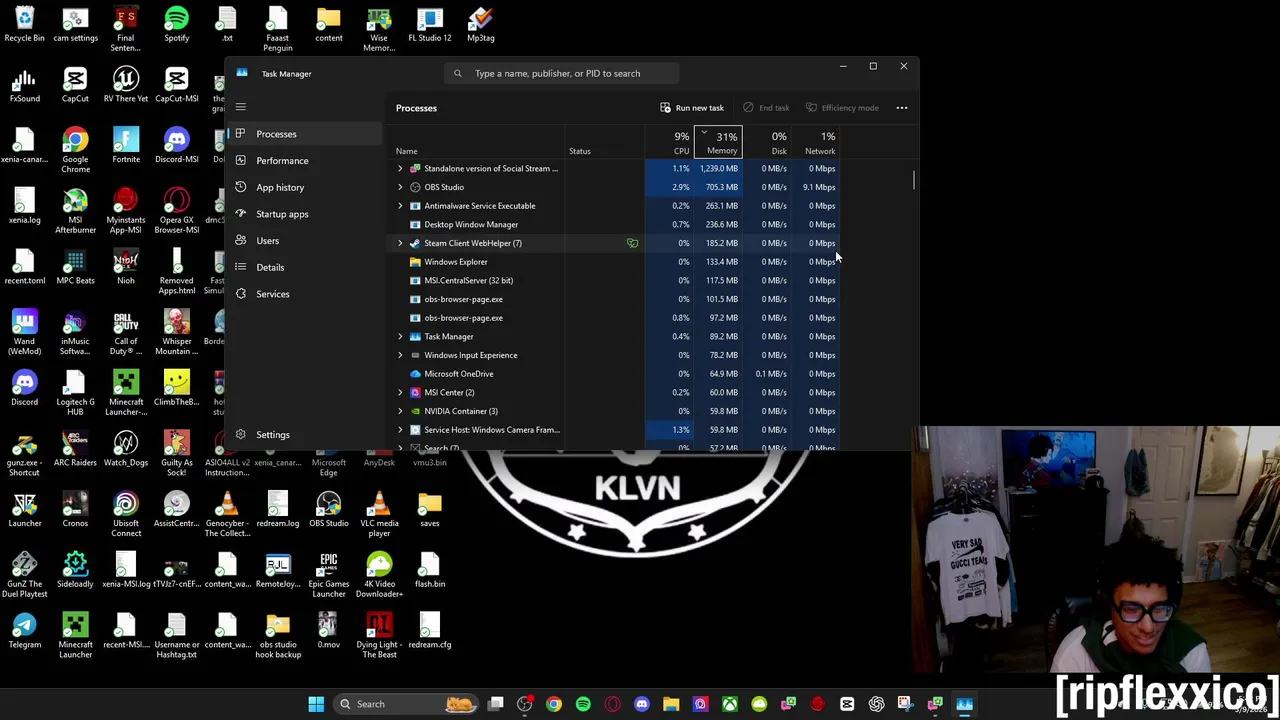Select the Watch_Dogs desktop shortcut
Image resolution: width=1280 pixels, height=720 pixels.
coord(126,449)
